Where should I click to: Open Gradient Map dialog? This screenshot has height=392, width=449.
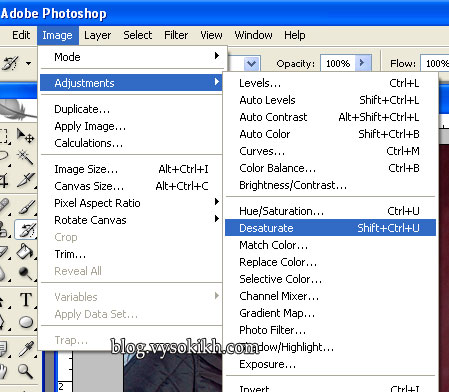[330, 313]
